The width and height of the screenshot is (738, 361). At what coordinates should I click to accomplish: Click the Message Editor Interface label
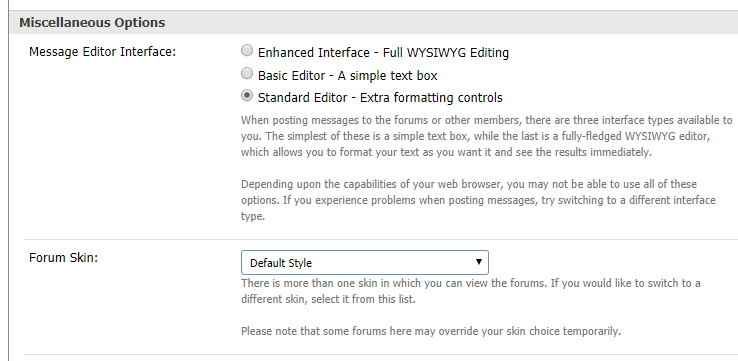click(x=102, y=52)
